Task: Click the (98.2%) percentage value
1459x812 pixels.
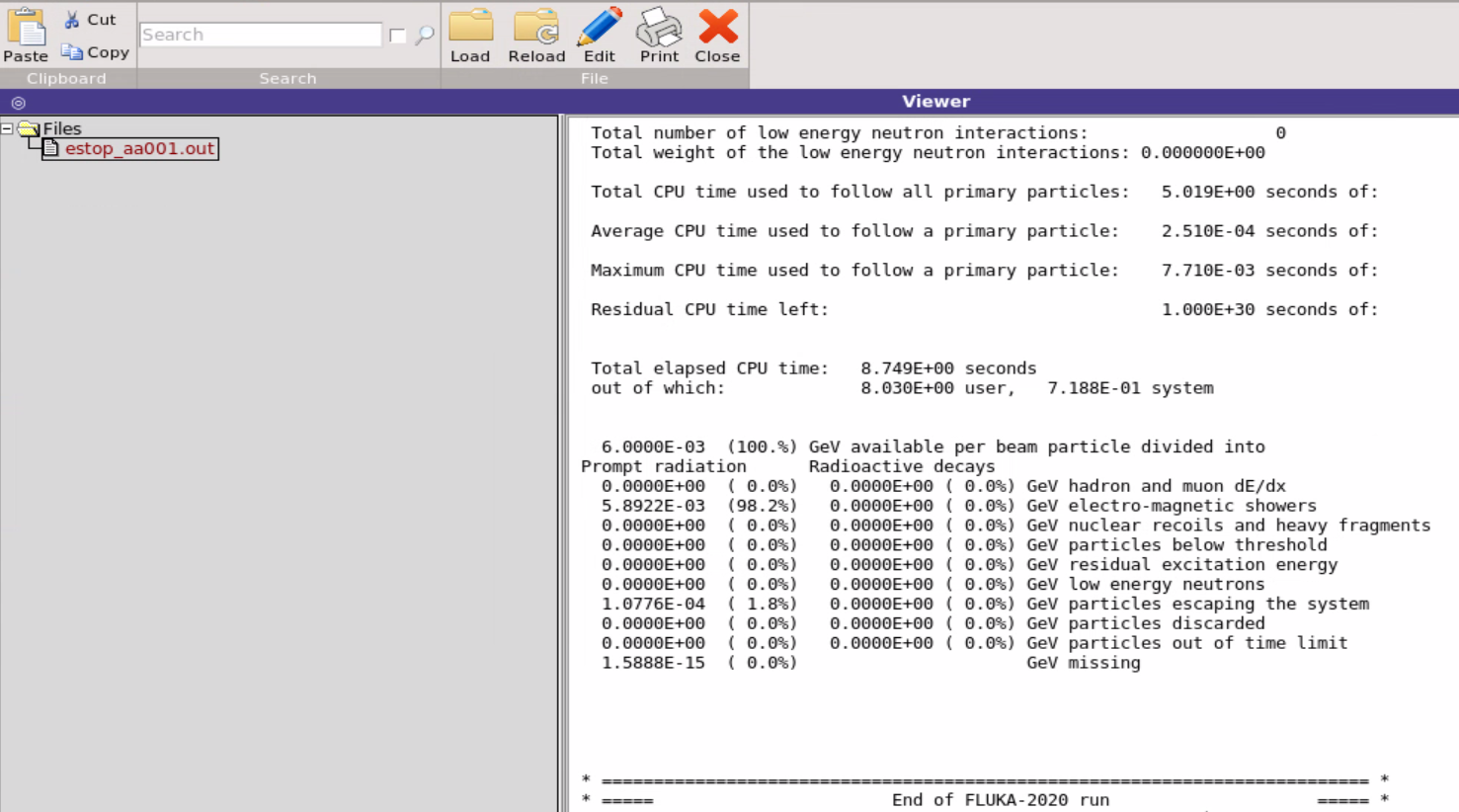Action: coord(762,506)
